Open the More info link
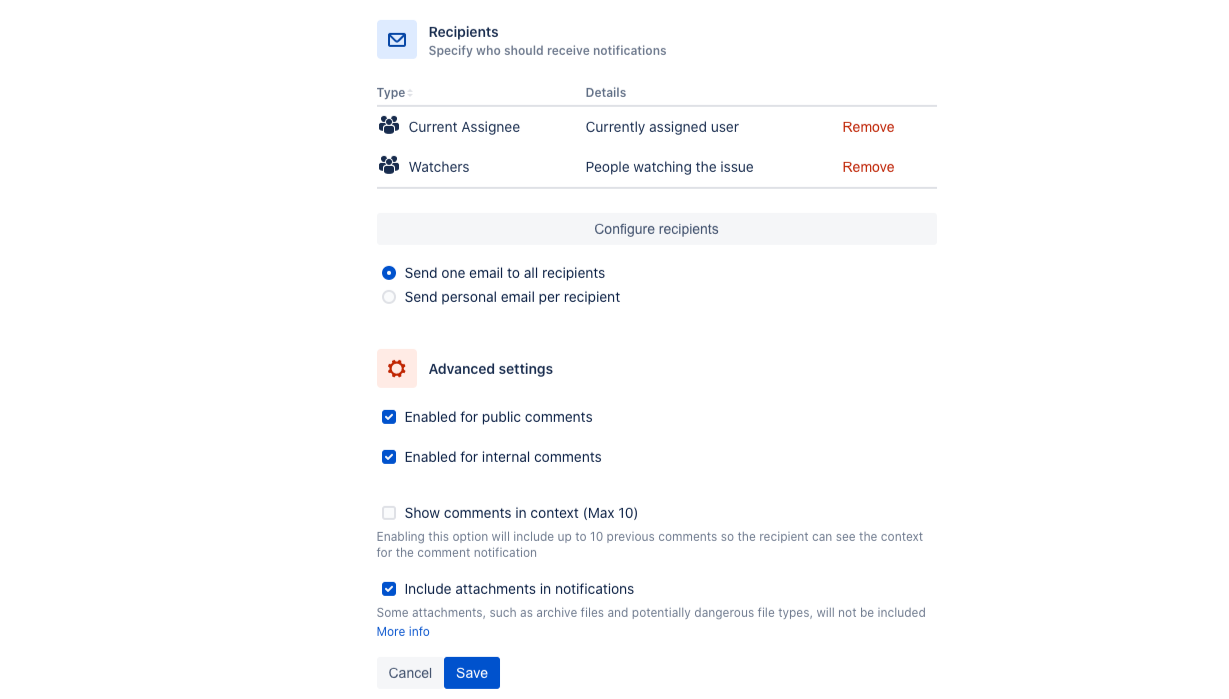 click(x=403, y=632)
